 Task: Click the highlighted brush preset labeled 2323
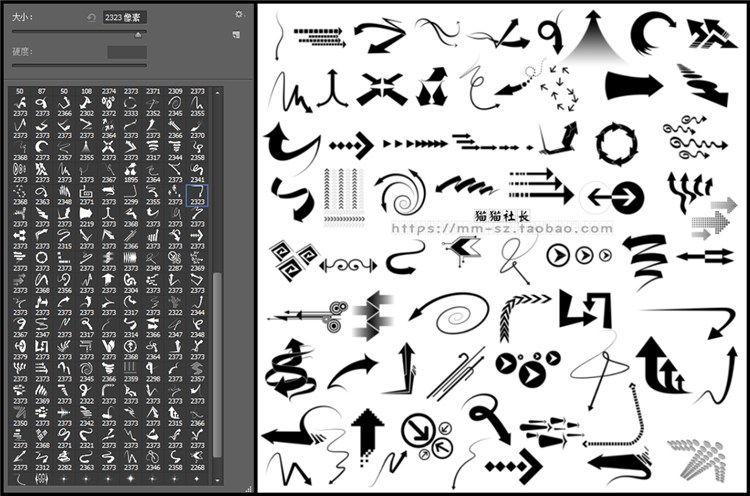coord(197,192)
